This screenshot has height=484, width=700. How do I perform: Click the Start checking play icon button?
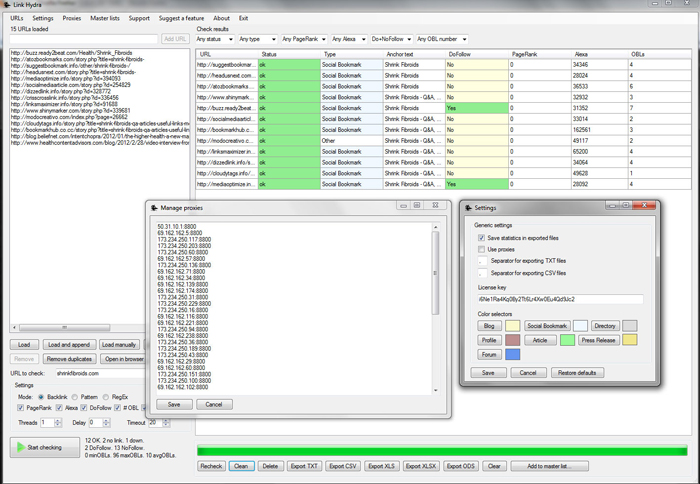coord(45,447)
